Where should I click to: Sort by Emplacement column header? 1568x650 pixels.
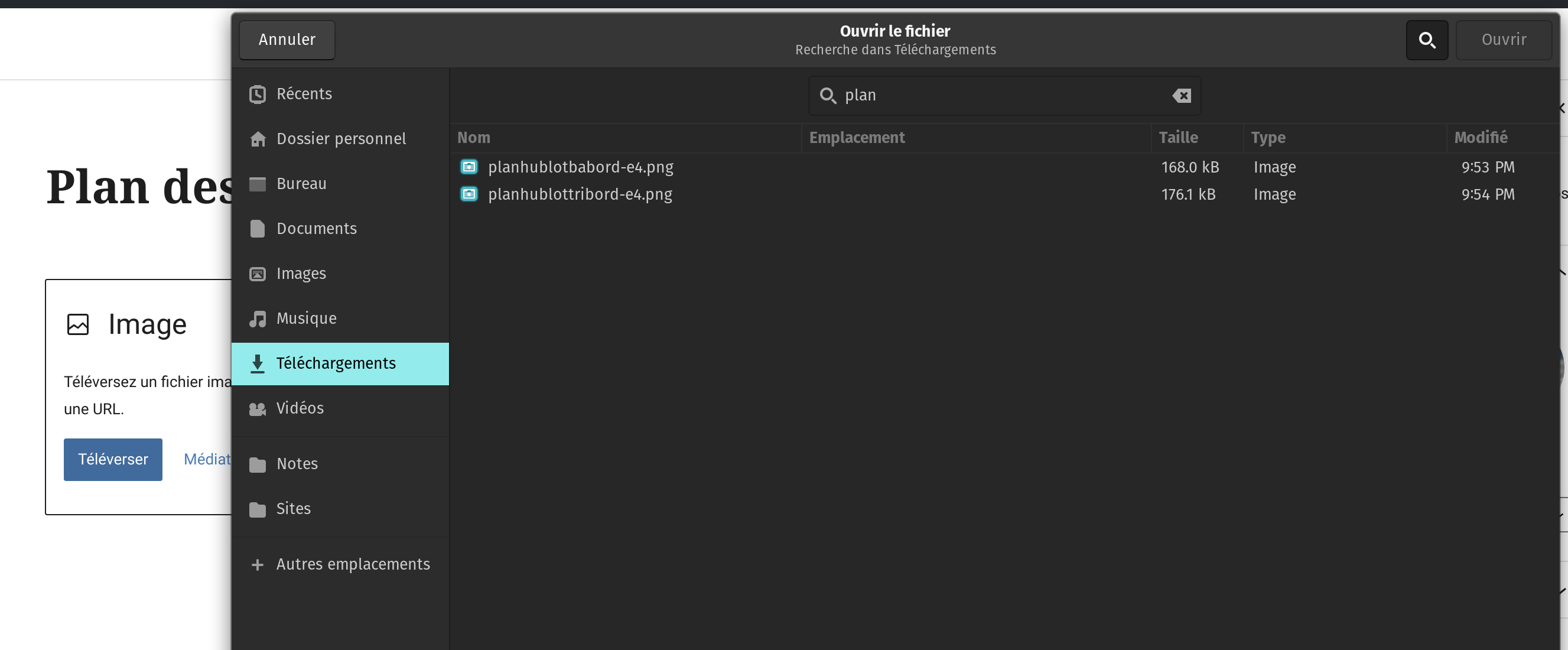(977, 138)
